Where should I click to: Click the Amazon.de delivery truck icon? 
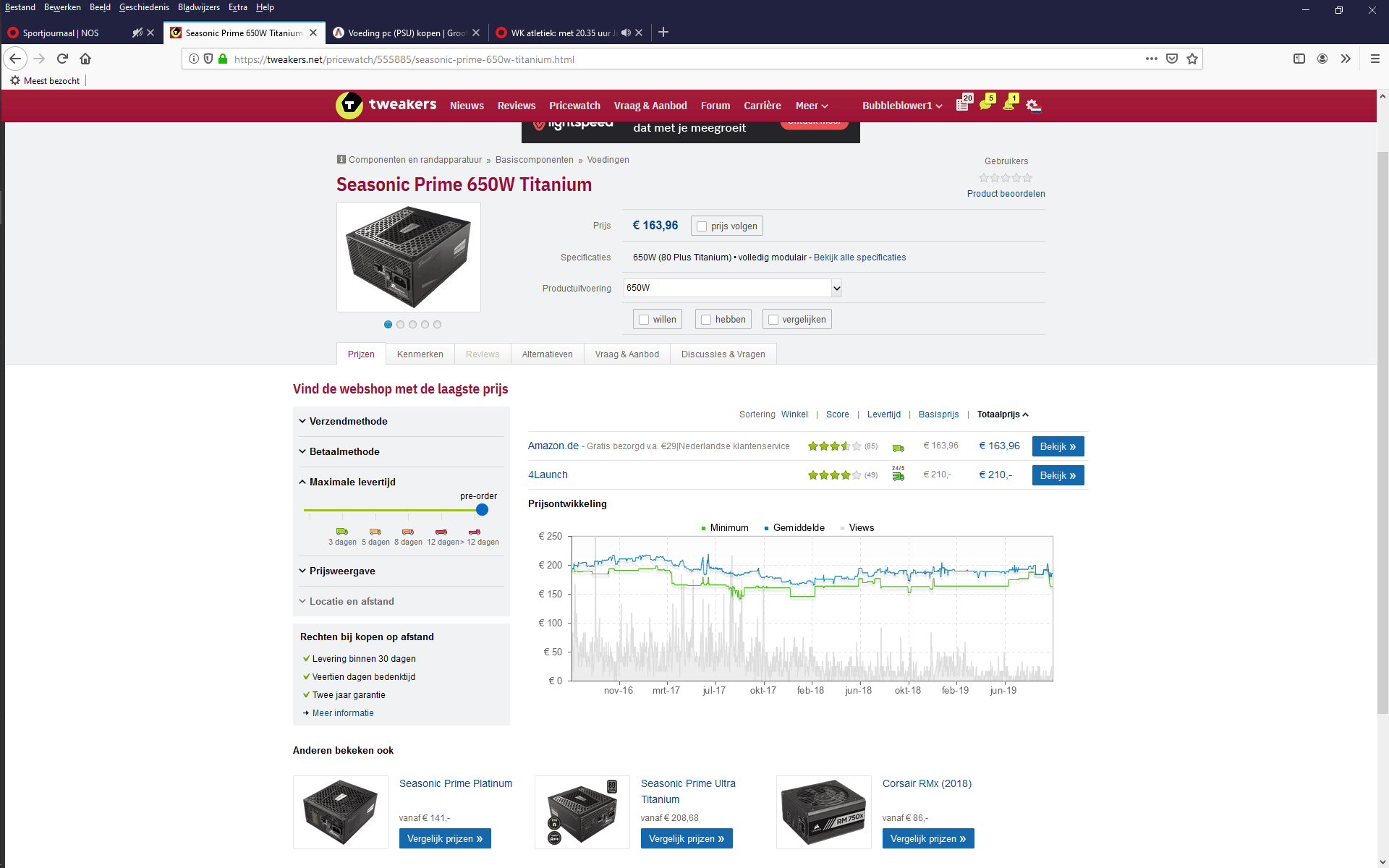point(898,448)
